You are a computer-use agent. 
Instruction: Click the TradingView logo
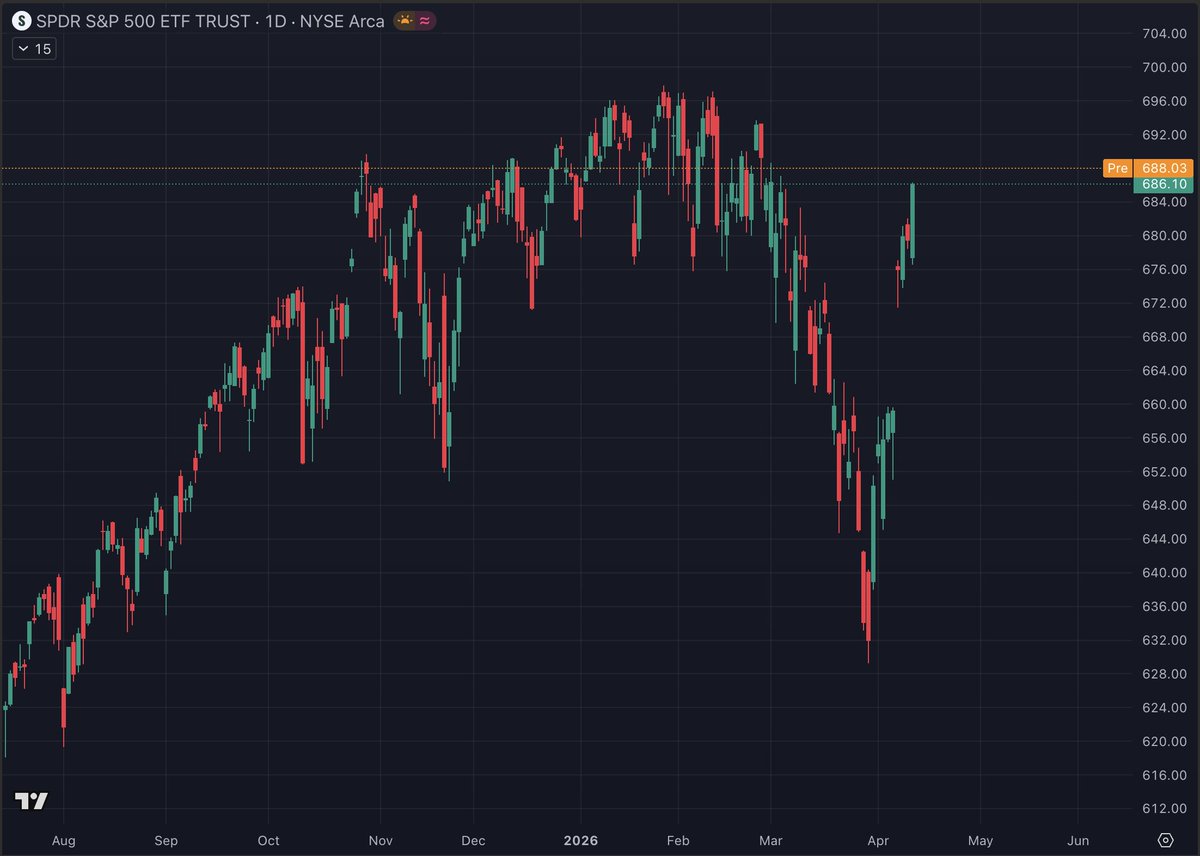31,801
